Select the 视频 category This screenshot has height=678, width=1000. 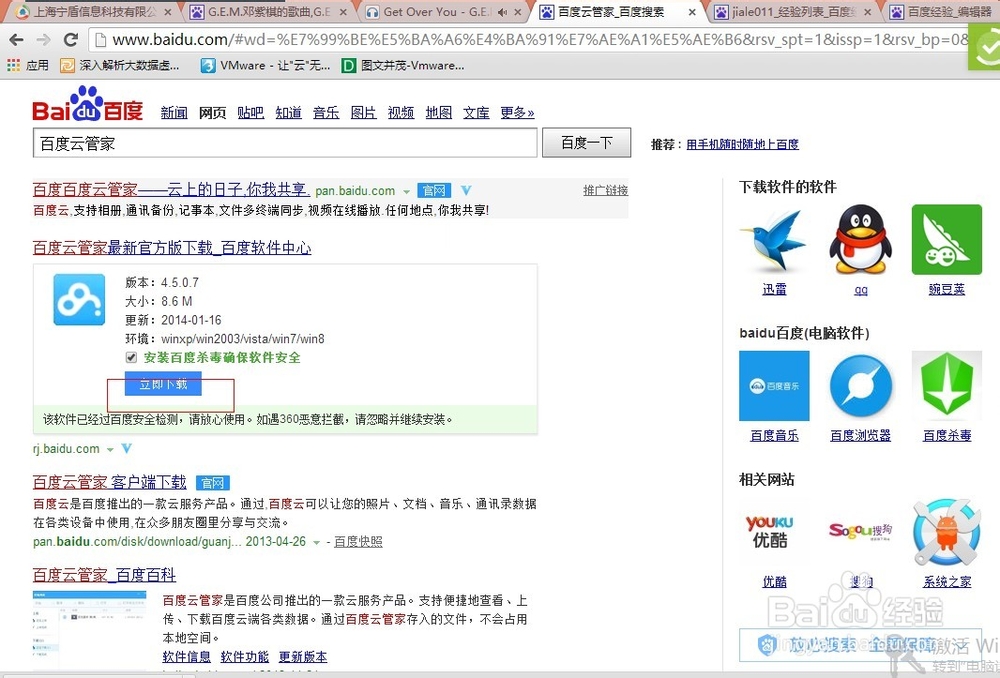401,113
